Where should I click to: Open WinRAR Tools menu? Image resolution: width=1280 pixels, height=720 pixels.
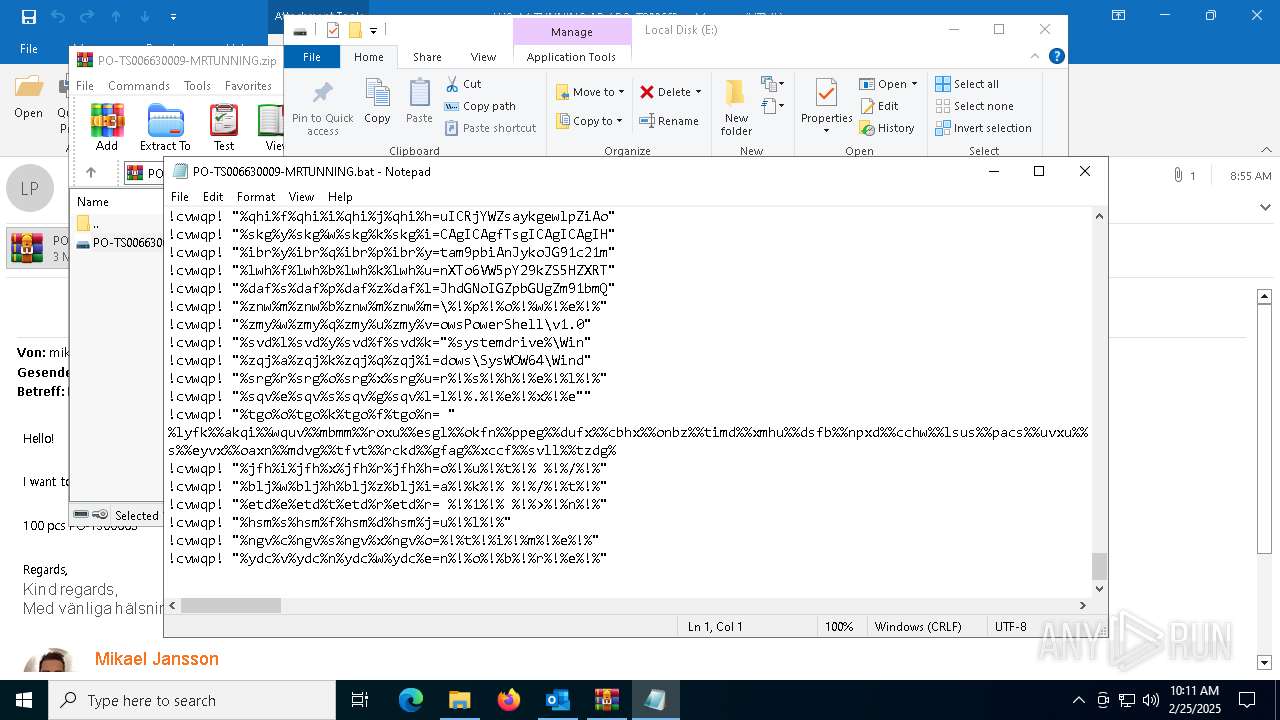click(197, 86)
